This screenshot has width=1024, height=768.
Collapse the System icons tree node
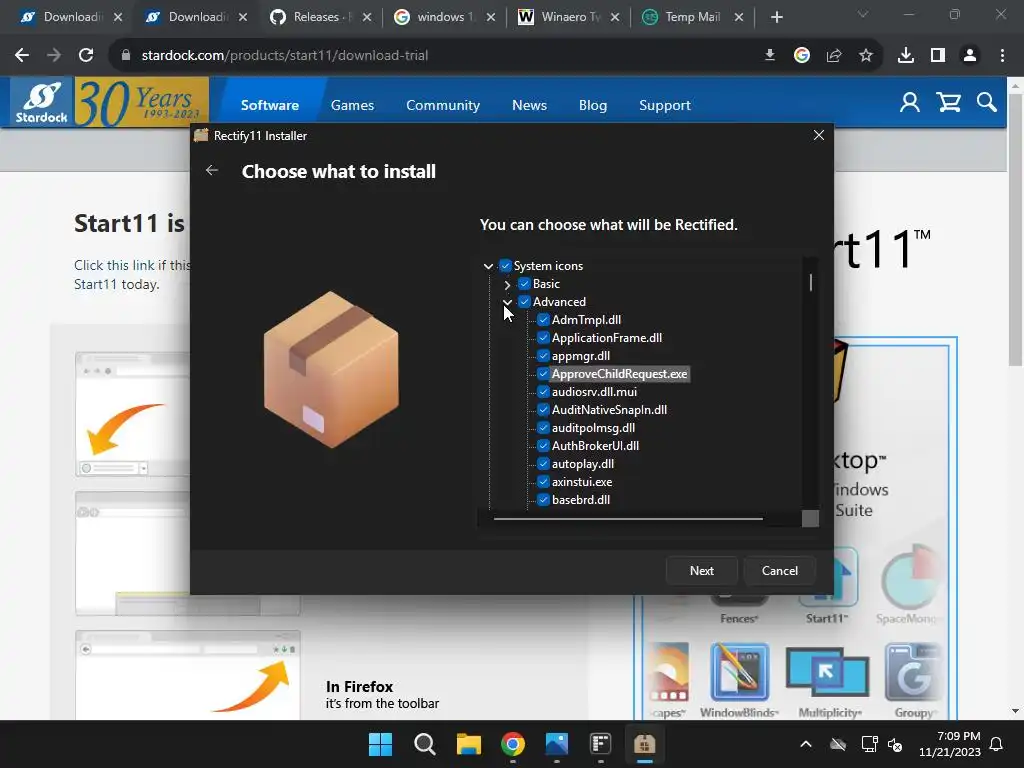pyautogui.click(x=488, y=266)
